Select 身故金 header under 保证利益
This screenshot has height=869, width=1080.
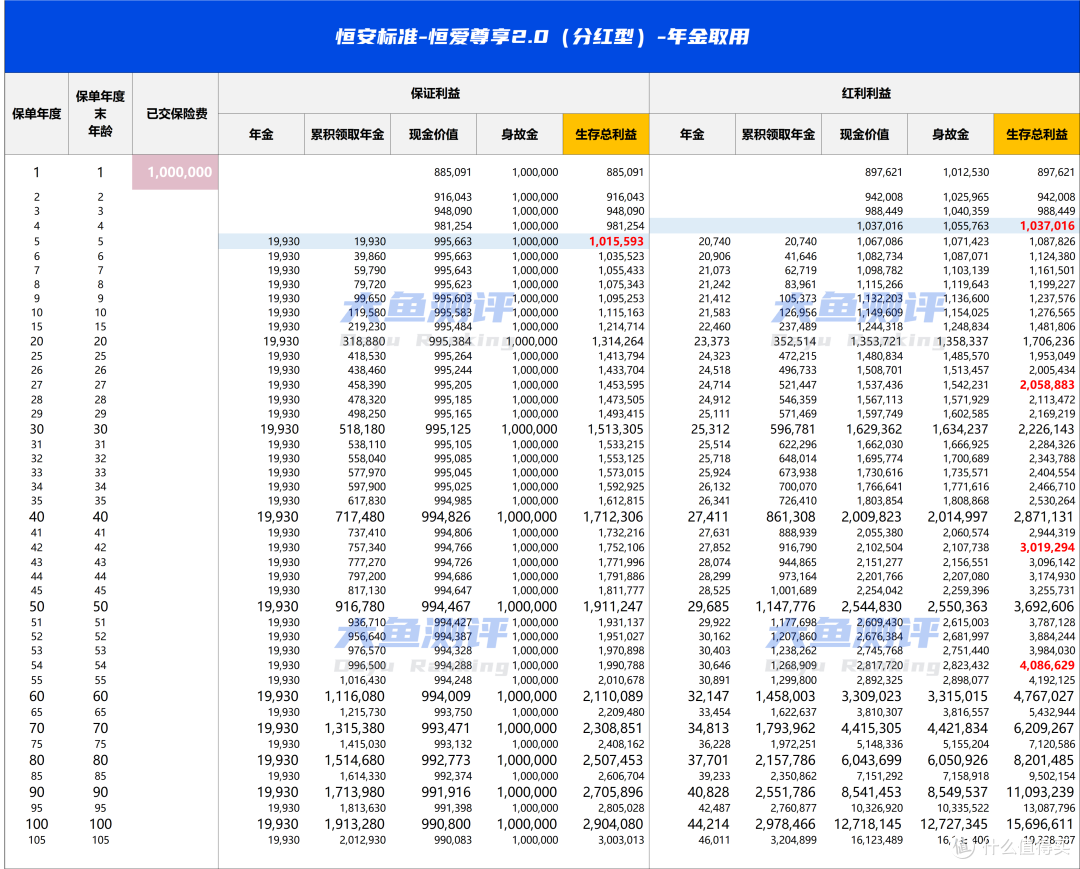pos(519,134)
